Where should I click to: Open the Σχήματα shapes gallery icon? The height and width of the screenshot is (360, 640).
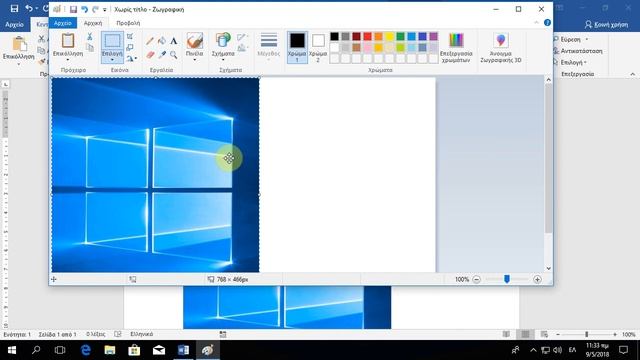(223, 41)
